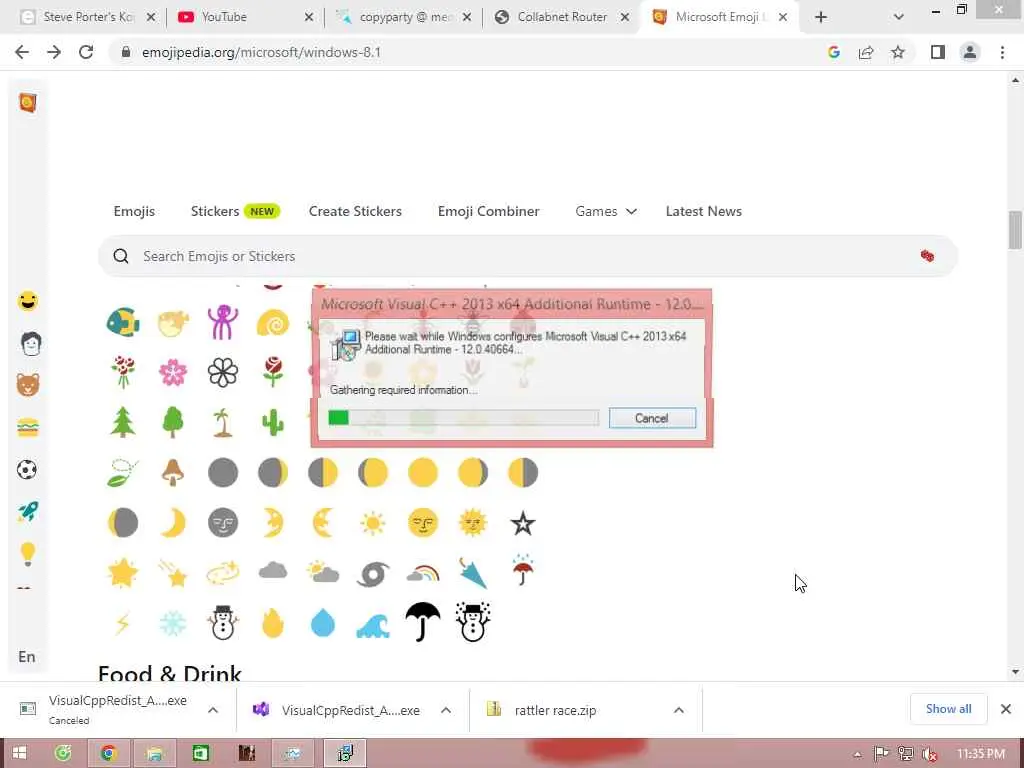Open the Emojis menu item
The image size is (1024, 768).
[x=134, y=212]
